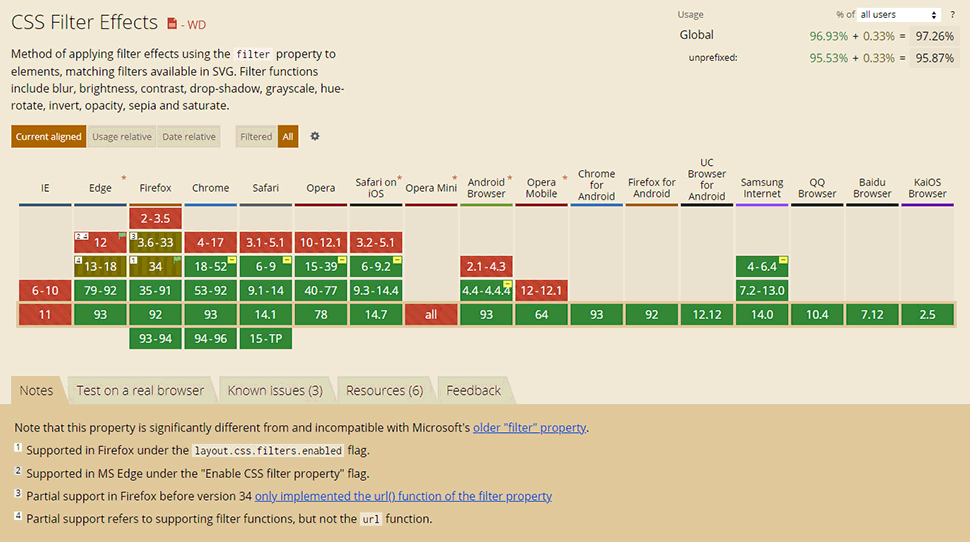Click the Firefox 93-94 cell

pos(155,339)
